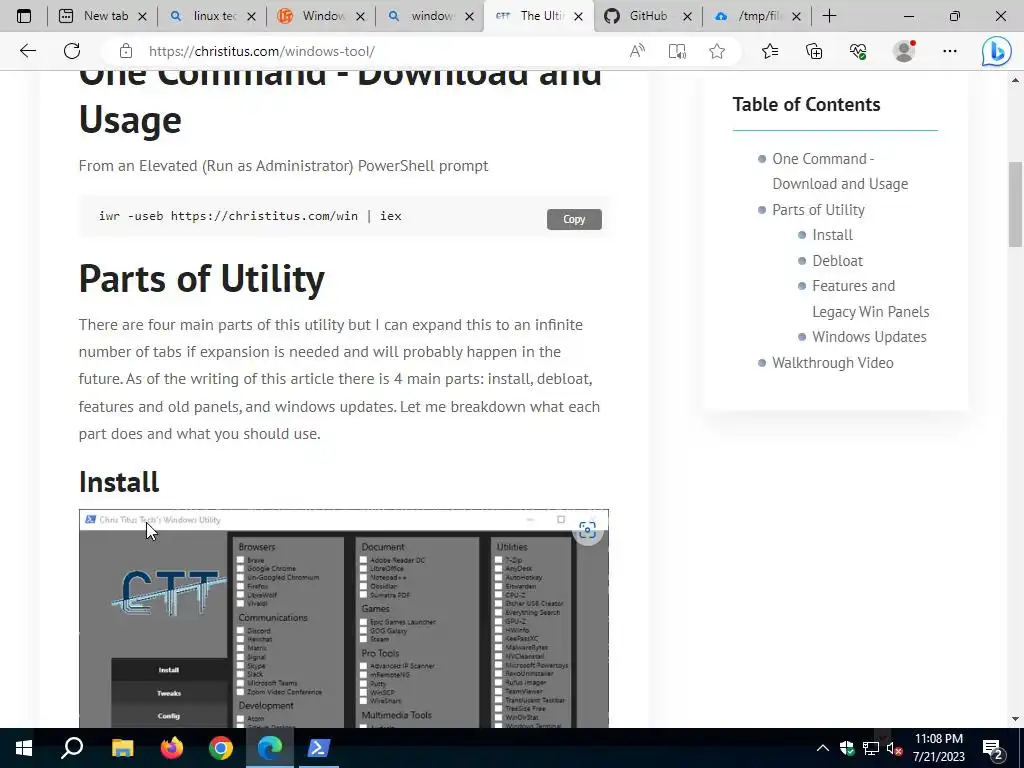Switch to the /tmp/file tab
Viewport: 1024px width, 768px height.
tap(759, 16)
